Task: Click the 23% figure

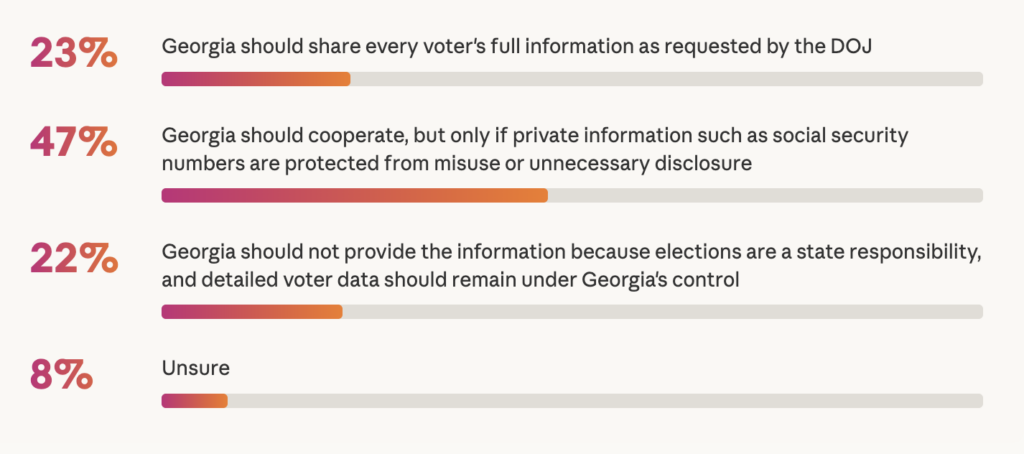Action: tap(74, 54)
